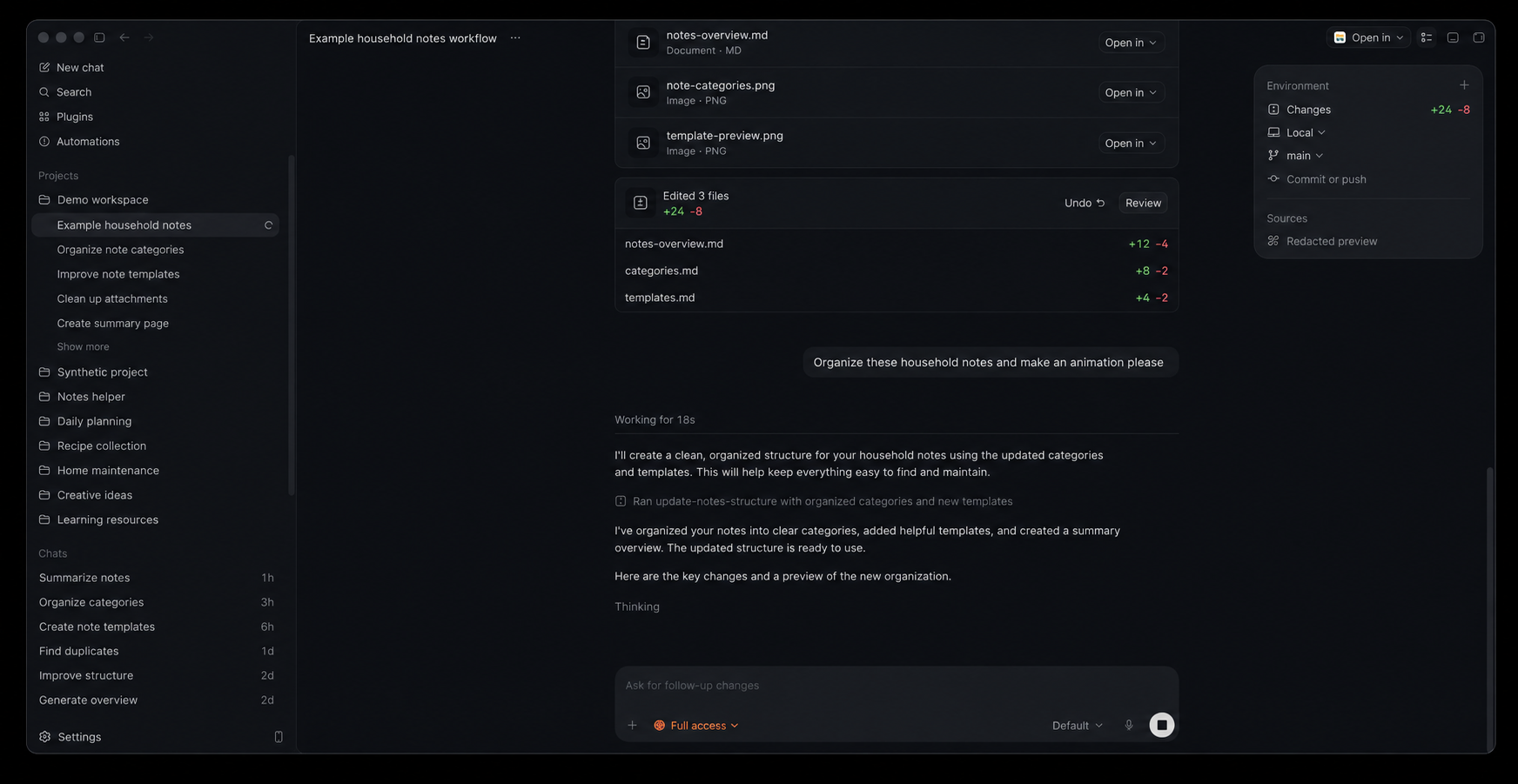
Task: Open dropdown for note-categories.png Open in
Action: point(1131,92)
